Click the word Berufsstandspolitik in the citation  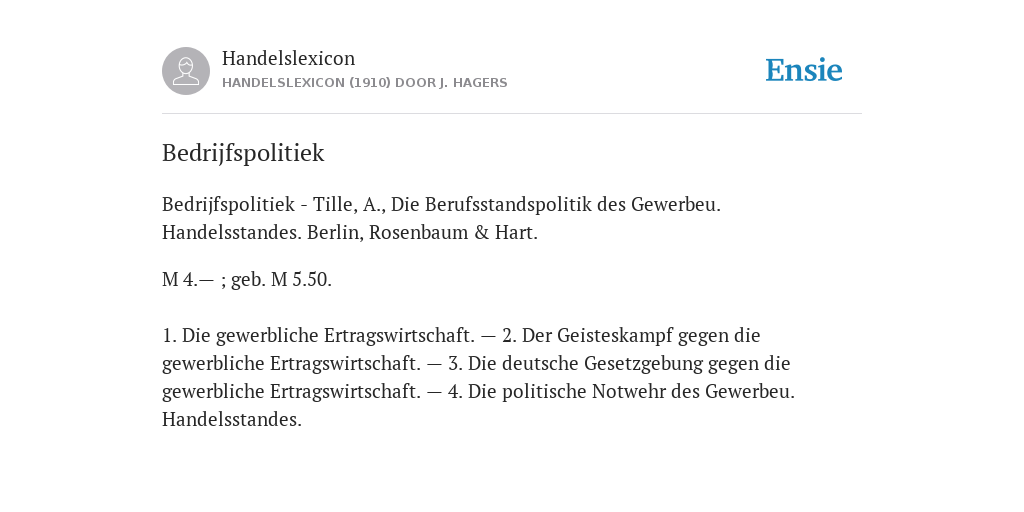click(509, 204)
